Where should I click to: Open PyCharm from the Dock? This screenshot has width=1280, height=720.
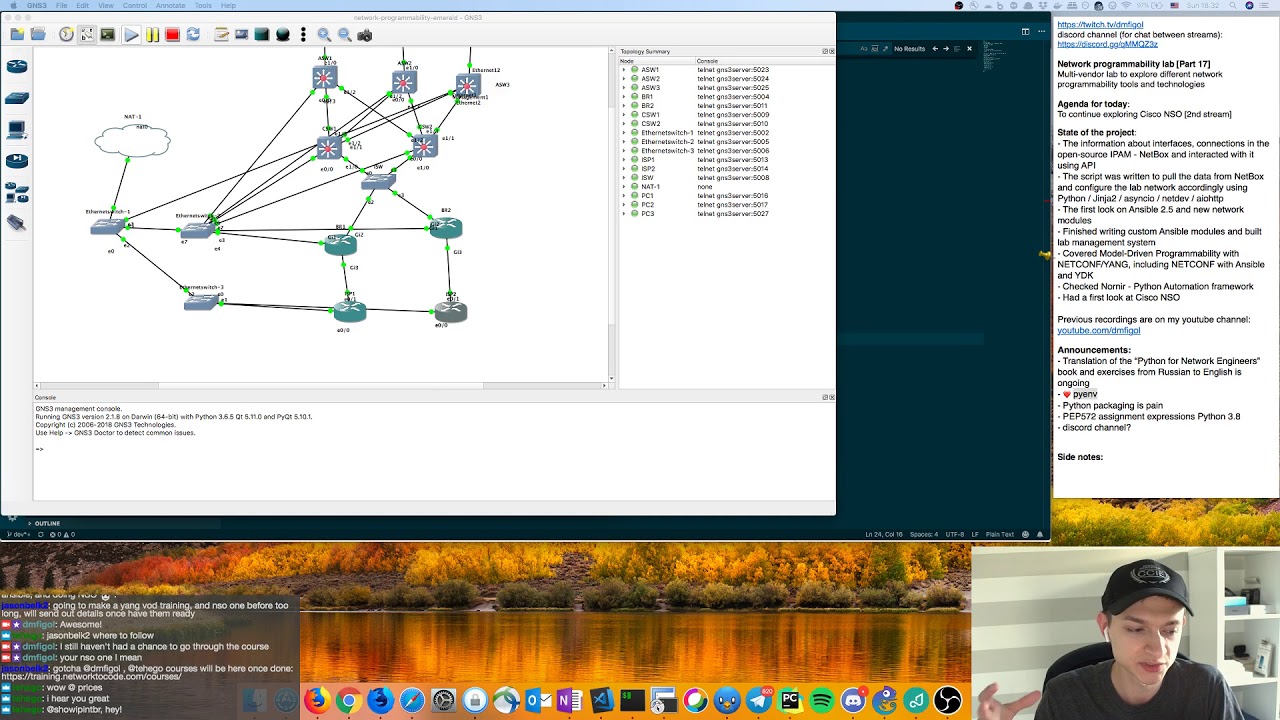point(790,700)
